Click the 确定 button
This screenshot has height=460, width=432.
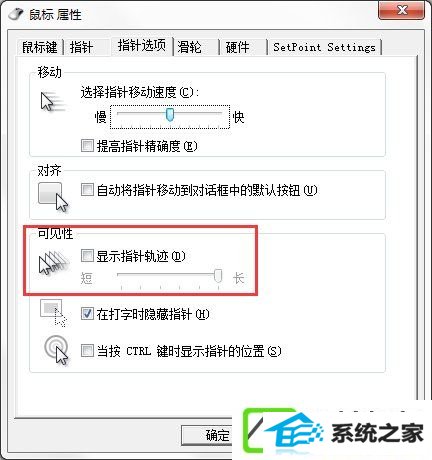(207, 435)
